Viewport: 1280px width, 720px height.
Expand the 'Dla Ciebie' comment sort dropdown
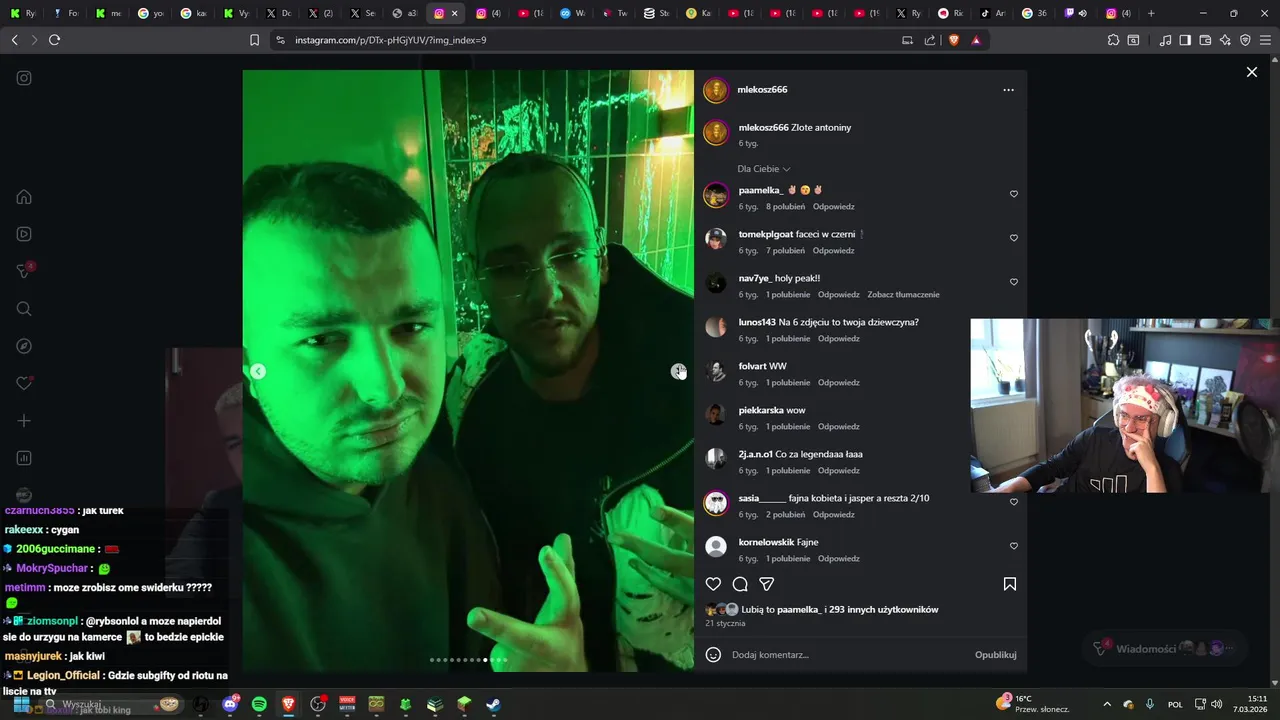[764, 169]
